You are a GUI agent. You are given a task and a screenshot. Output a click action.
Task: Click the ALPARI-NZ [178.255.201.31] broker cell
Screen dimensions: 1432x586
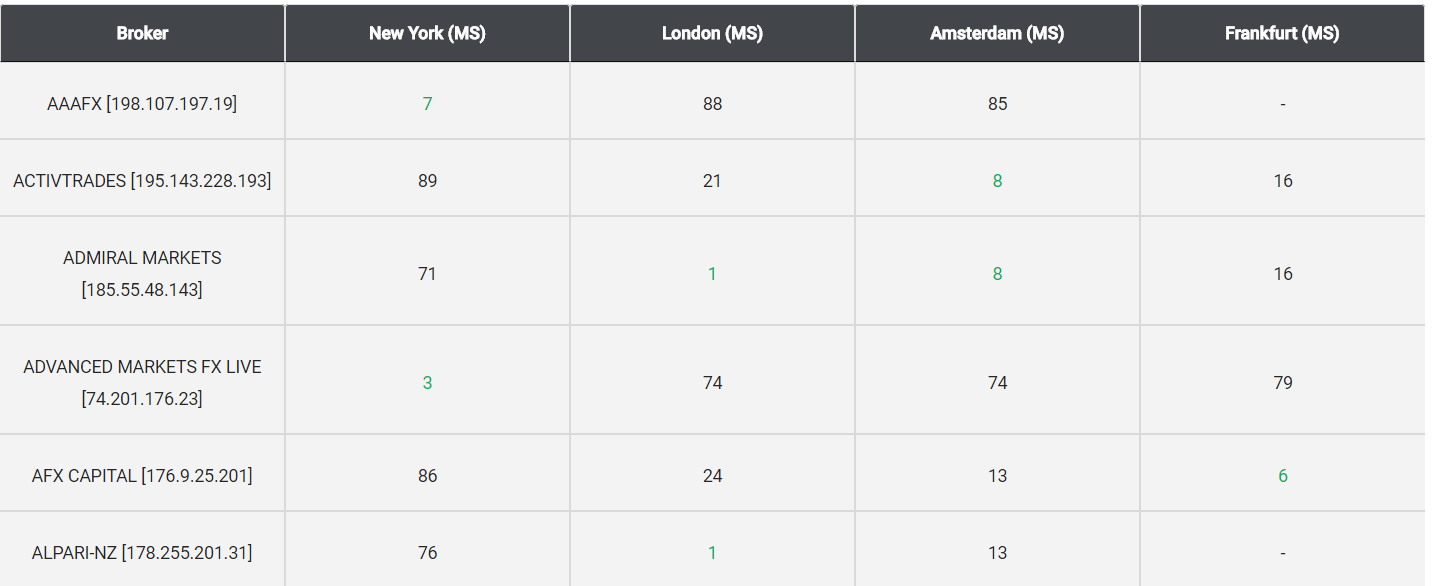pyautogui.click(x=142, y=550)
